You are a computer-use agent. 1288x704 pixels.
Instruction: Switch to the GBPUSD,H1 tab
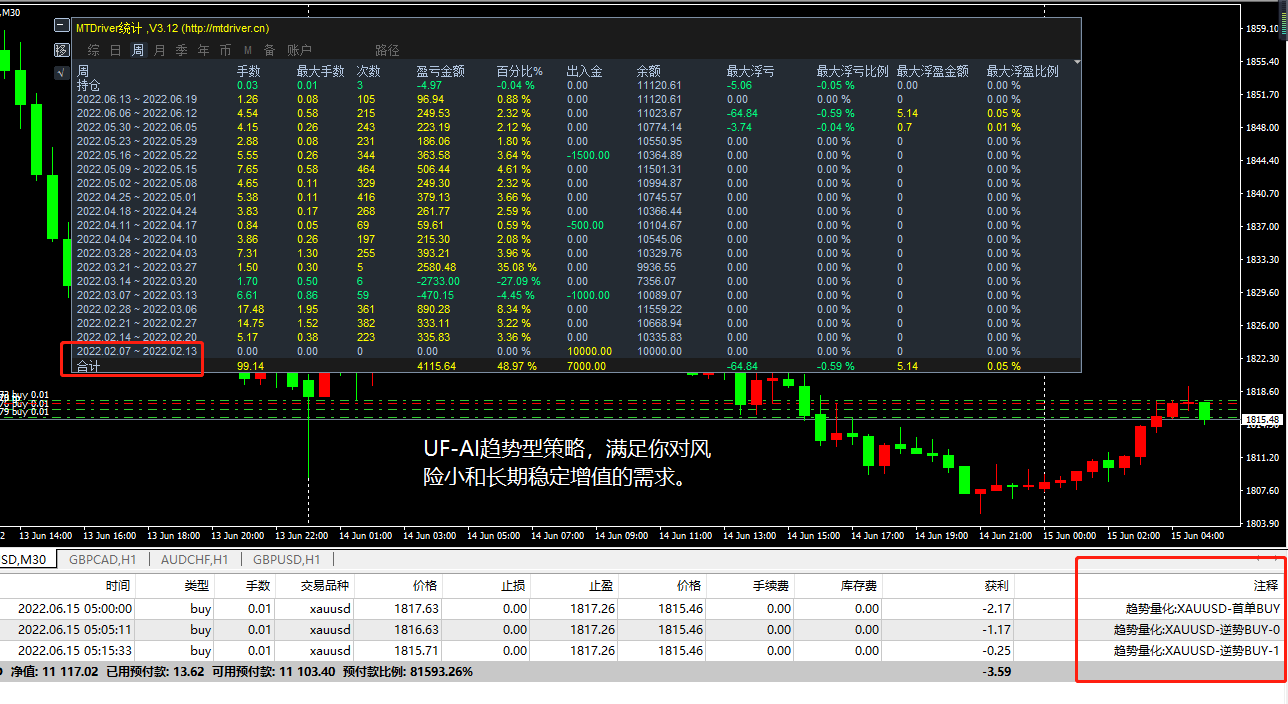click(288, 560)
